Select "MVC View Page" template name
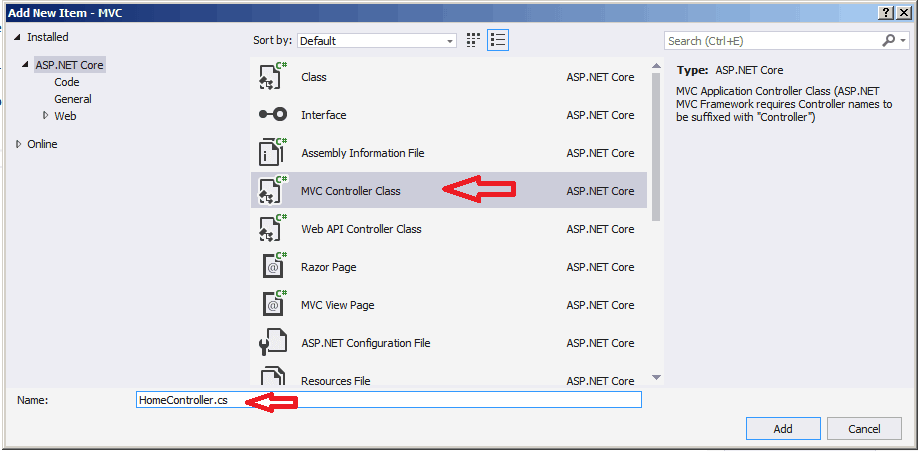 [338, 305]
